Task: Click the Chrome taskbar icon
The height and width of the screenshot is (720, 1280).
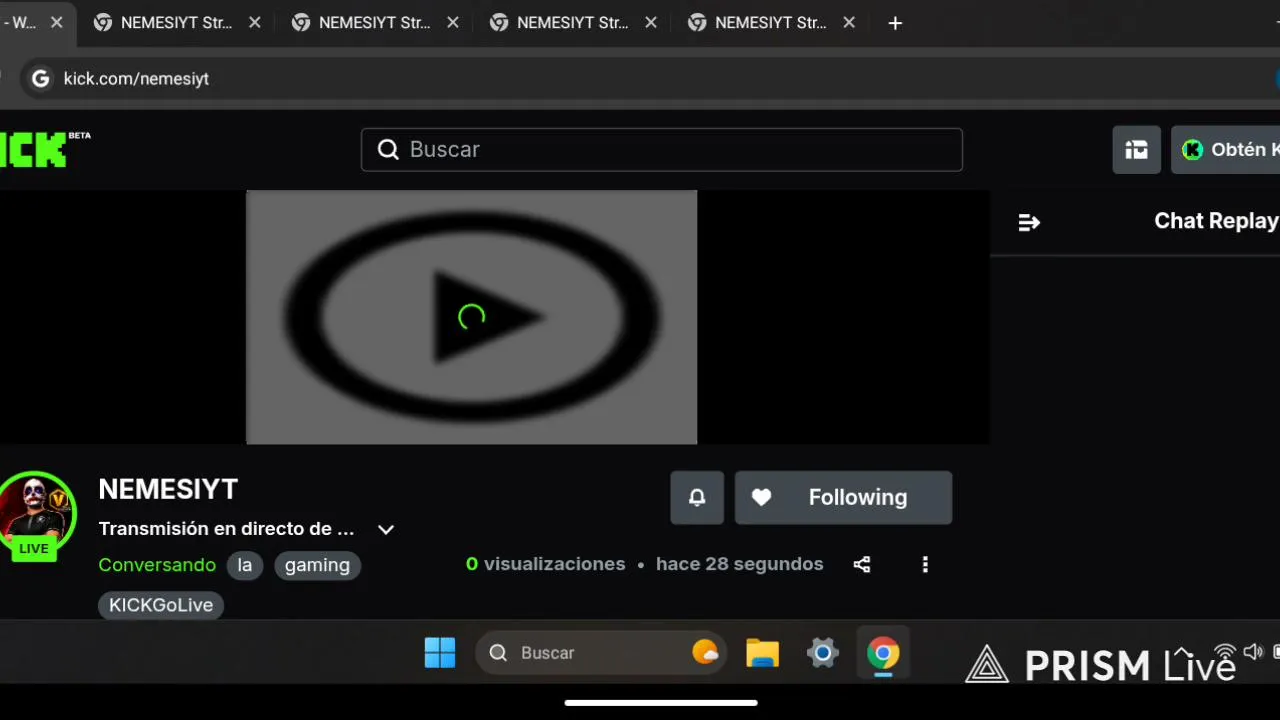Action: click(x=883, y=654)
